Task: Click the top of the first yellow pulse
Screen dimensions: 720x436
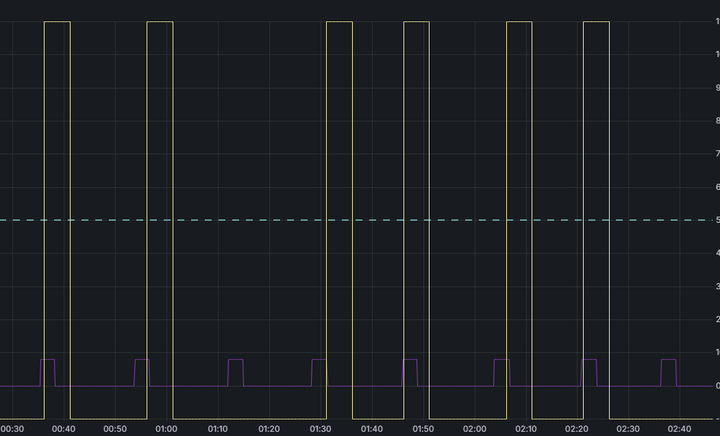Action: (x=57, y=21)
